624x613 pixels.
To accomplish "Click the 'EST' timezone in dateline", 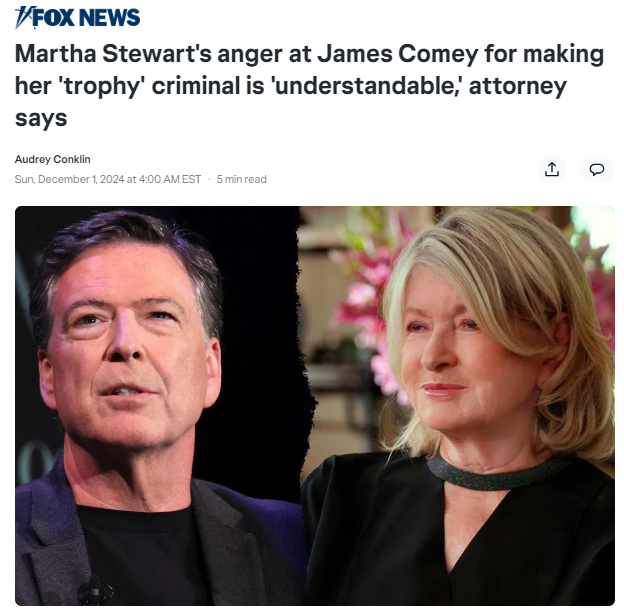I will (191, 180).
